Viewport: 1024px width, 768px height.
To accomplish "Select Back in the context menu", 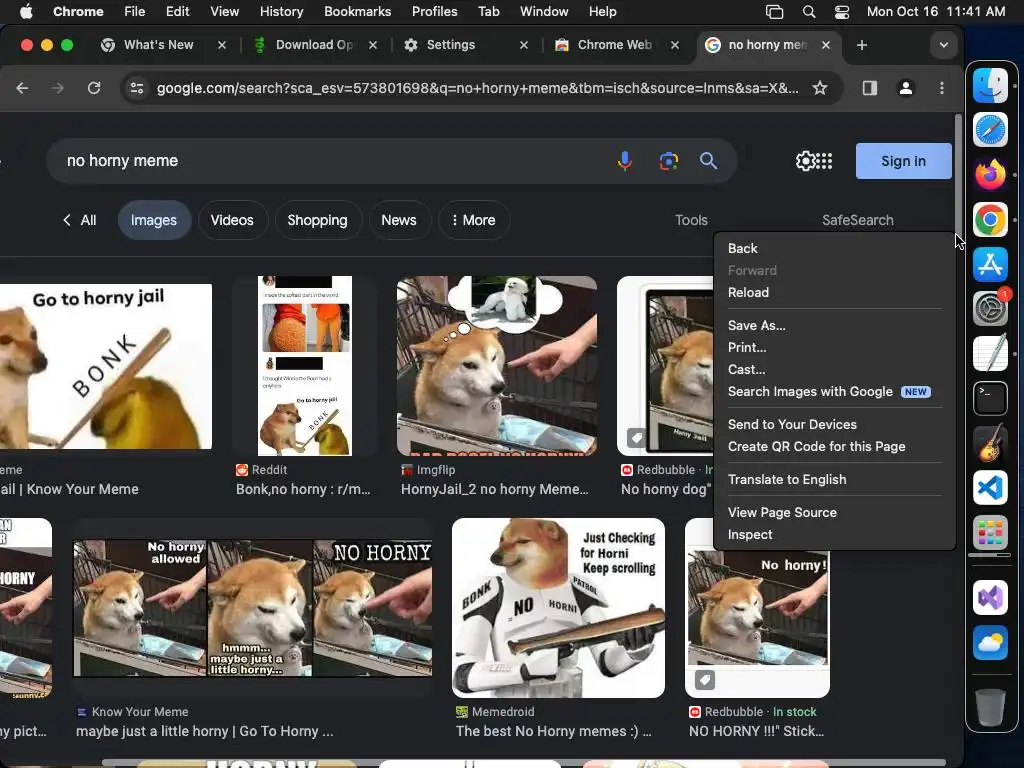I will [x=835, y=248].
